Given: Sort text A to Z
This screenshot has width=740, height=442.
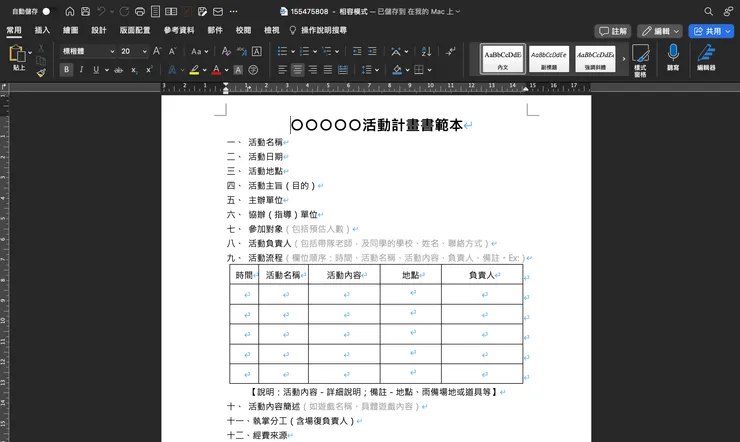Looking at the screenshot, I should (426, 51).
